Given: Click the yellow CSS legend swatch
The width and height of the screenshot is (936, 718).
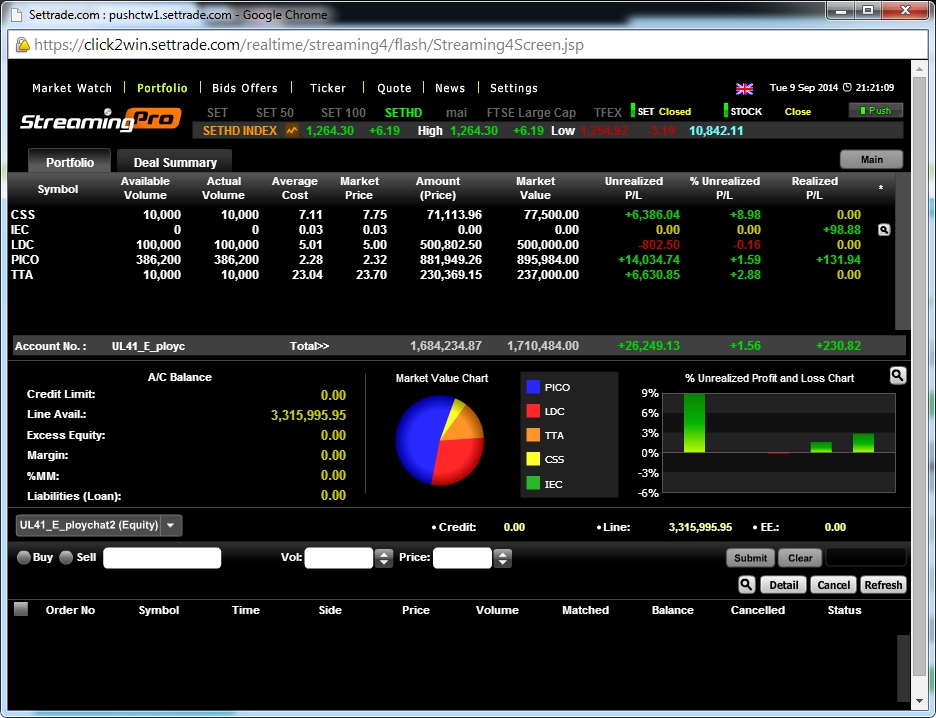Looking at the screenshot, I should 533,458.
